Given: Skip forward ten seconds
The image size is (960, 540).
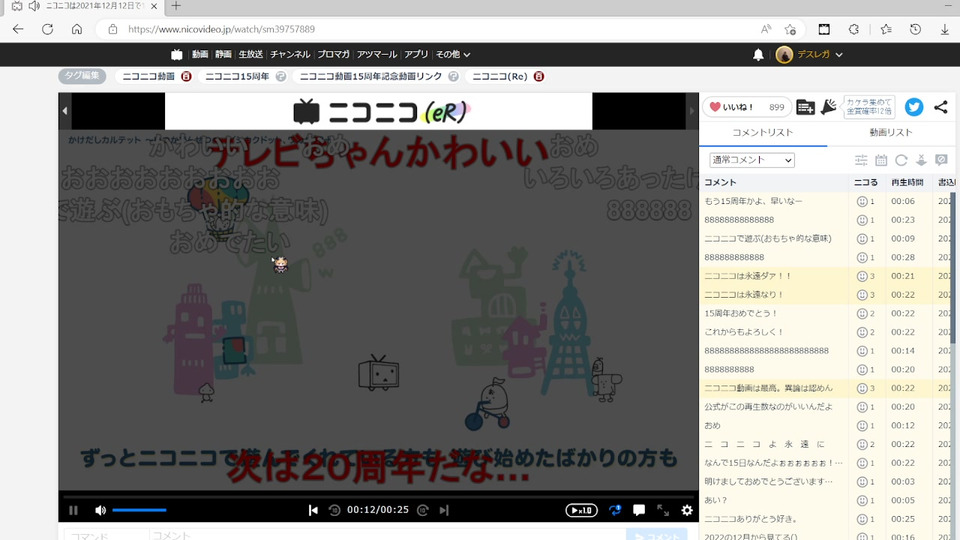Looking at the screenshot, I should tap(422, 510).
